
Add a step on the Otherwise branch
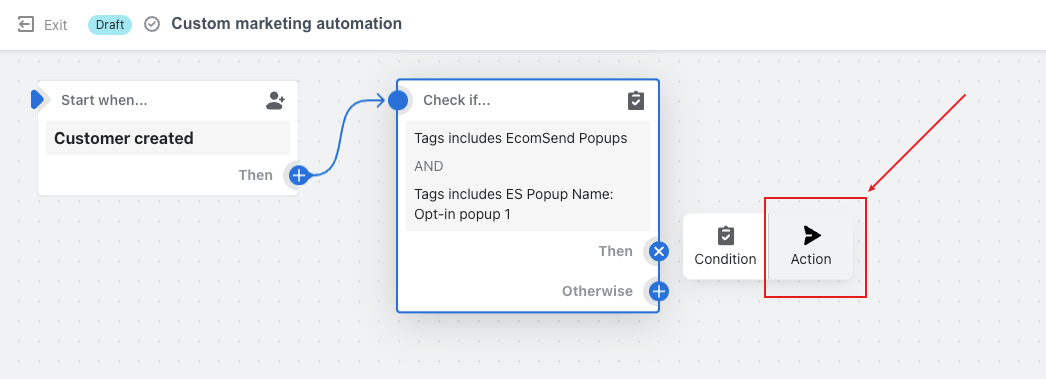click(x=659, y=292)
